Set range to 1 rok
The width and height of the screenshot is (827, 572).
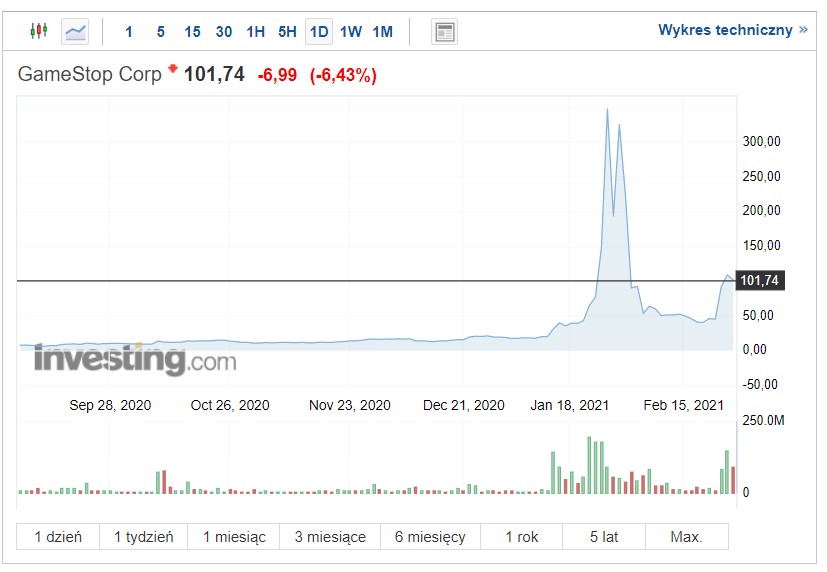coord(522,537)
